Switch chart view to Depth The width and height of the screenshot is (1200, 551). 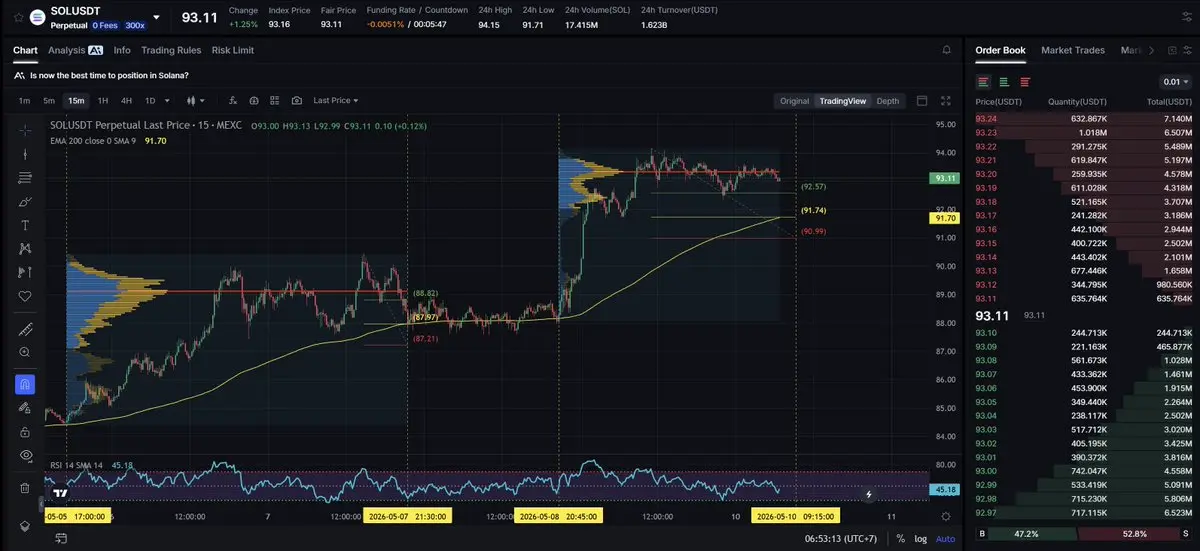[888, 101]
